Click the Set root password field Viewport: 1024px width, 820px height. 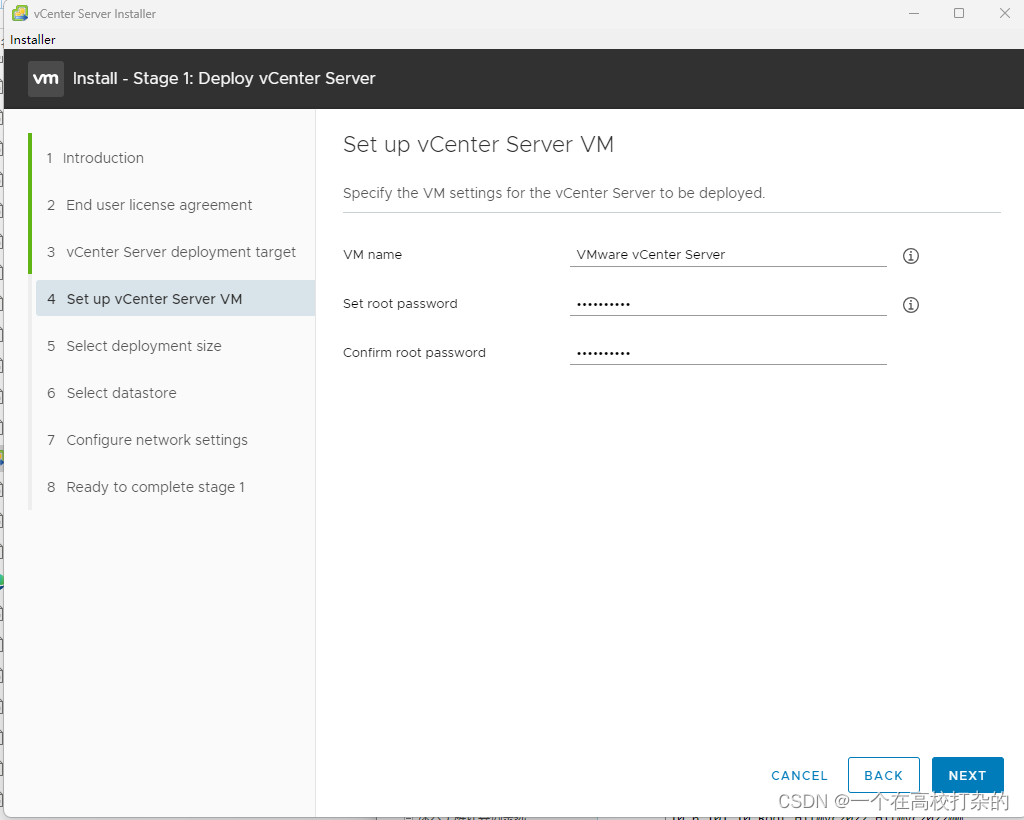pos(728,304)
